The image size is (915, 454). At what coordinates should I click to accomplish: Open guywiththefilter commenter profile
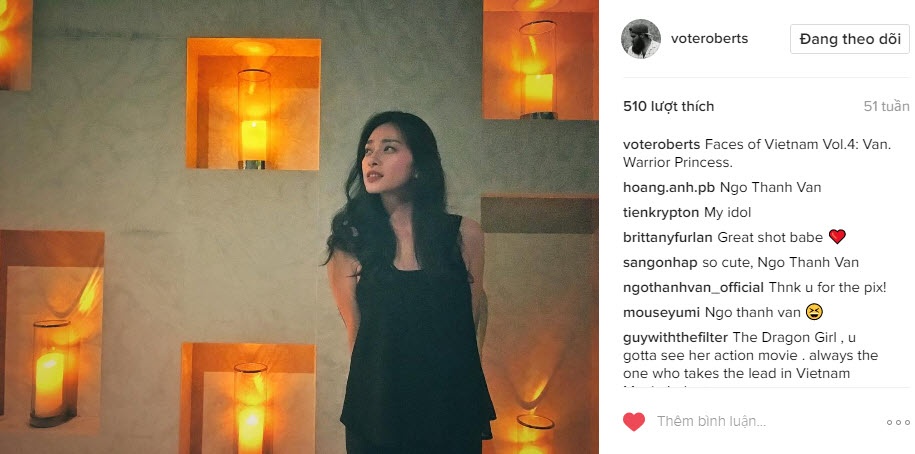(675, 338)
